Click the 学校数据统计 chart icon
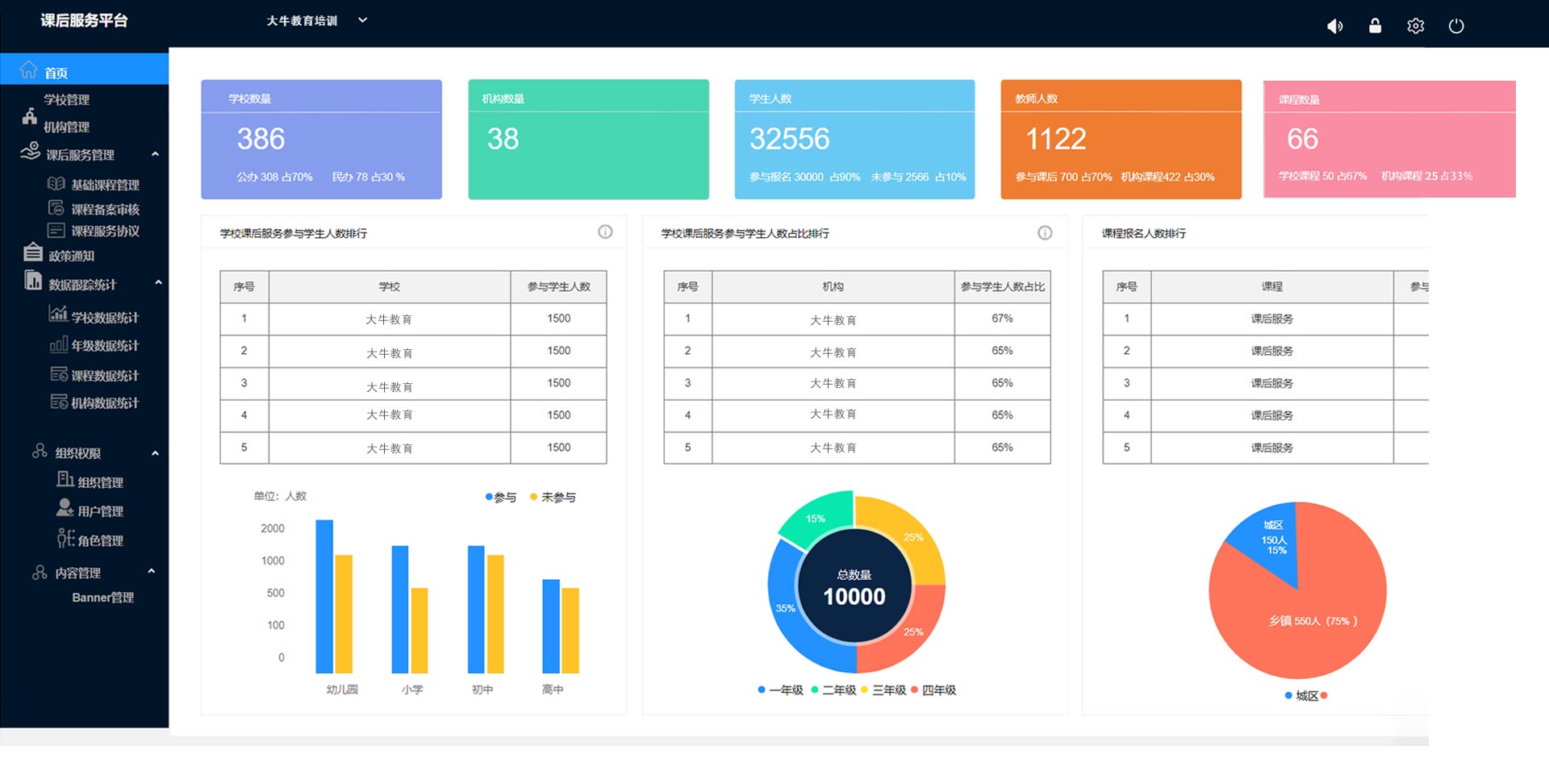This screenshot has width=1549, height=784. point(58,314)
